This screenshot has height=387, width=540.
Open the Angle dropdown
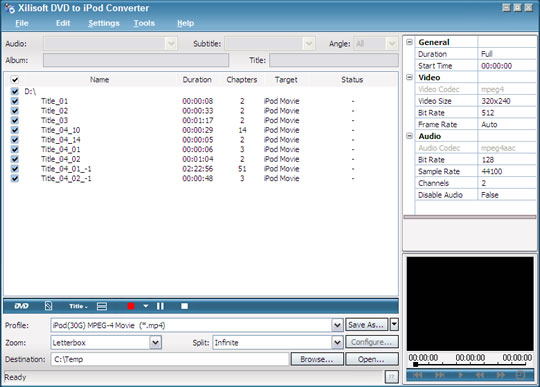tap(392, 44)
